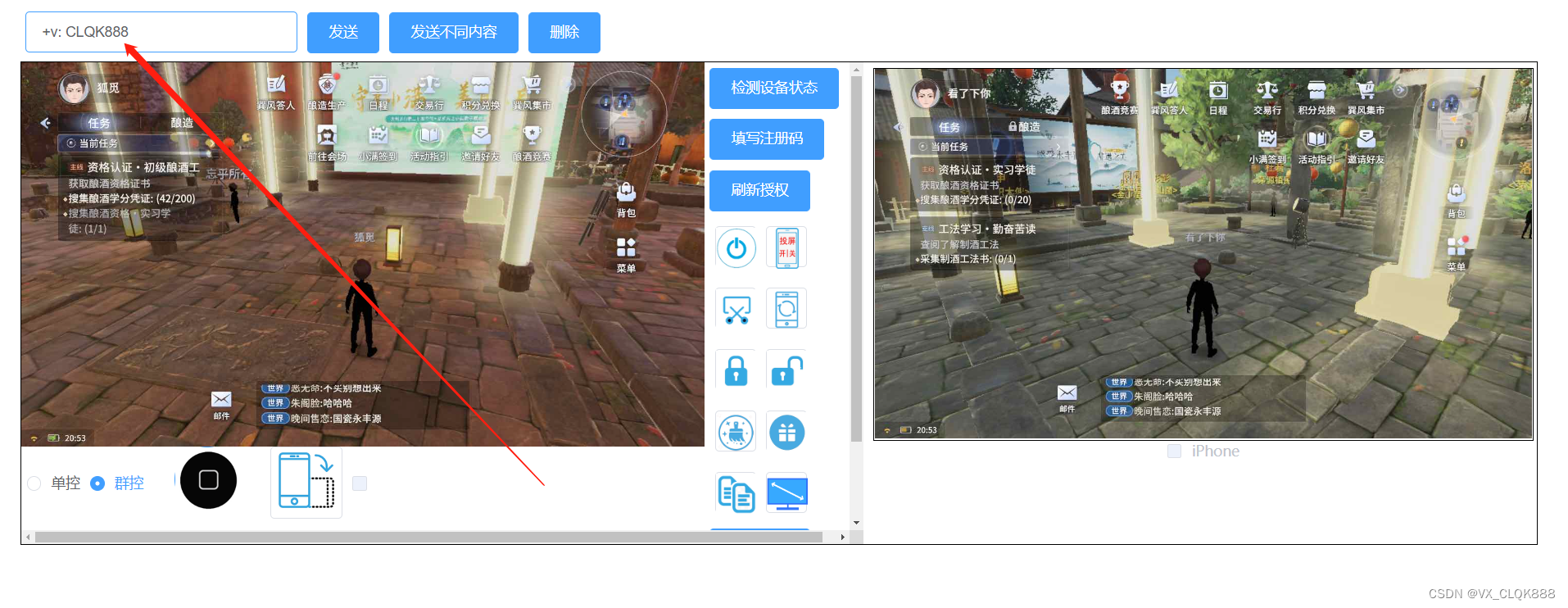Click the closed padlock lock icon
Screen dimensions: 1568x608
736,370
